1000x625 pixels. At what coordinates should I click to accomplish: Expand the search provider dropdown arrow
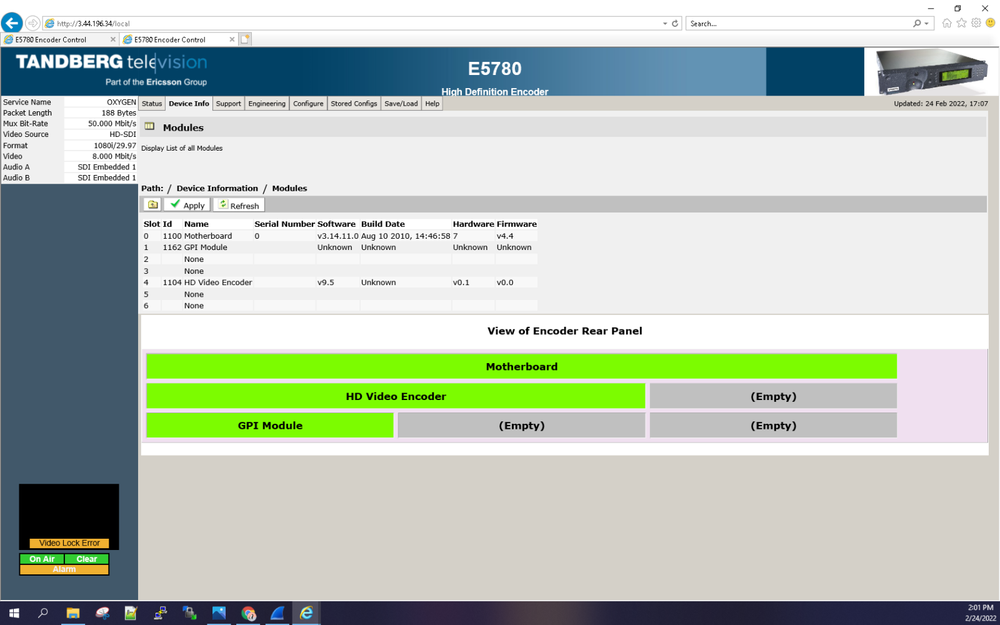coord(927,23)
